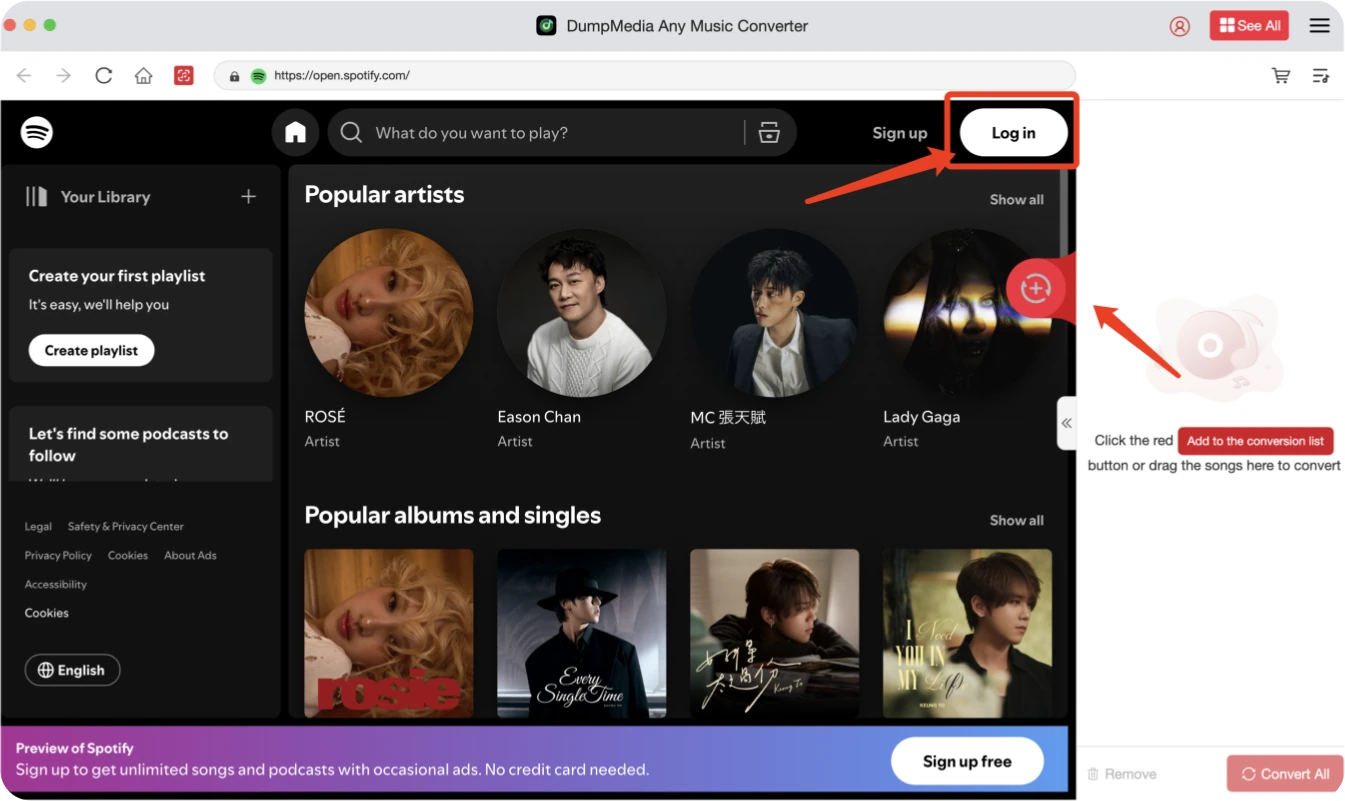
Task: Go to the home page icon in toolbar
Action: point(144,75)
